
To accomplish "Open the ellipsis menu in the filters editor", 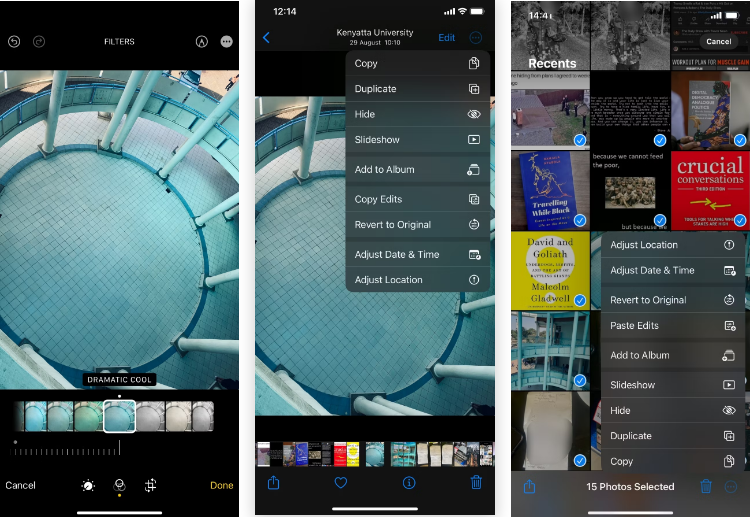I will [227, 42].
